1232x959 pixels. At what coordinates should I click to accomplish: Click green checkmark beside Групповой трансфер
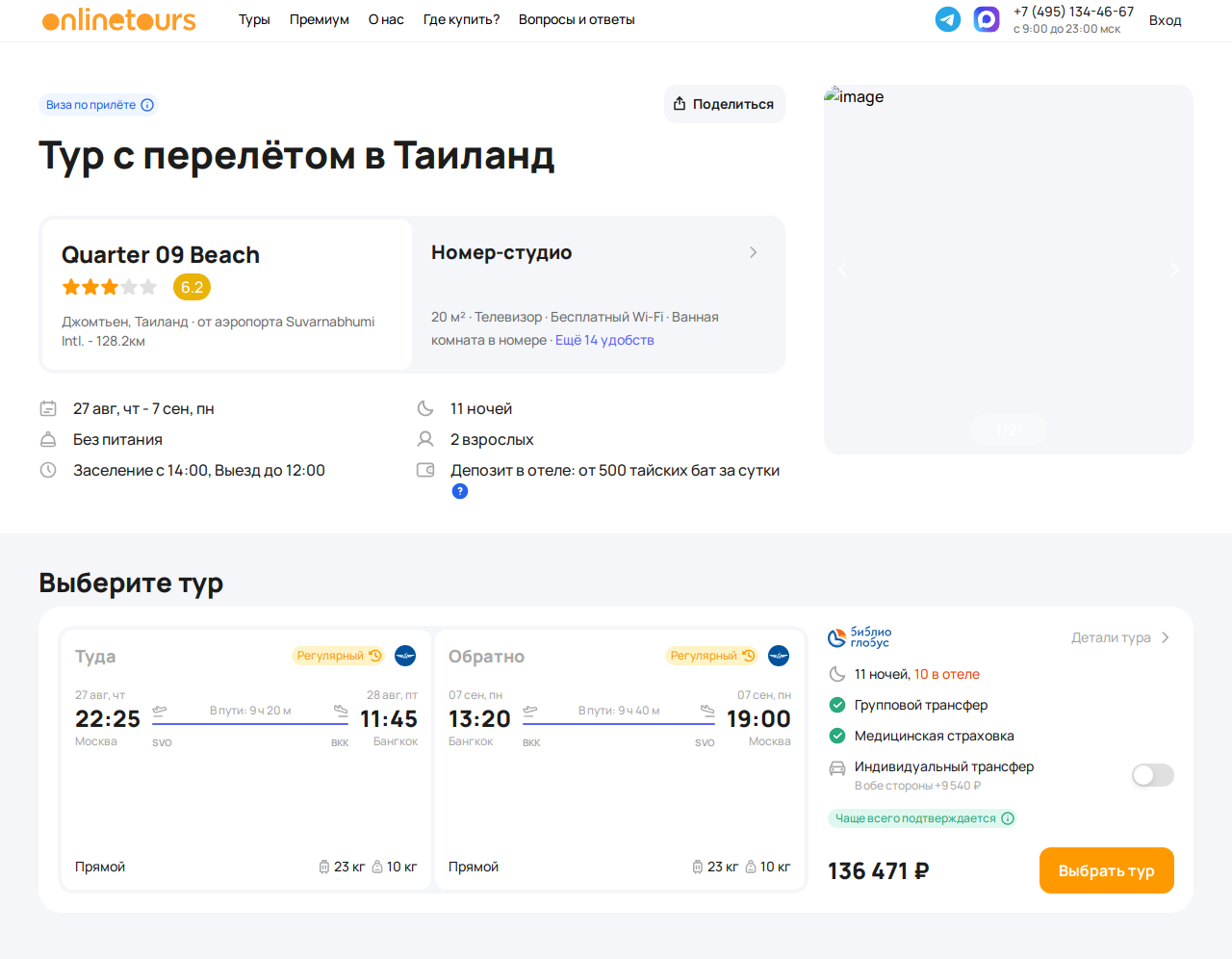[x=837, y=705]
